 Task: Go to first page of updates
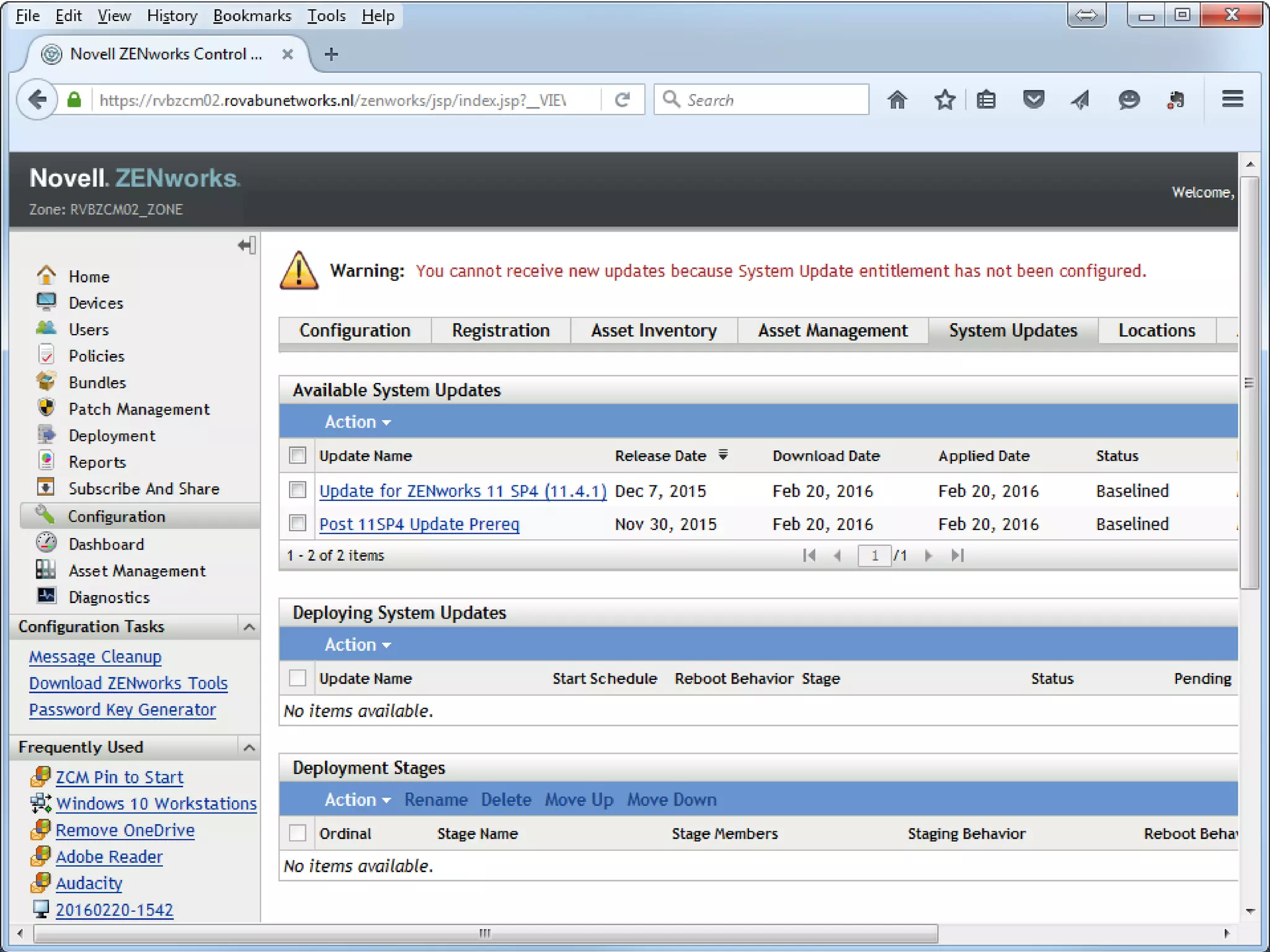tap(809, 555)
